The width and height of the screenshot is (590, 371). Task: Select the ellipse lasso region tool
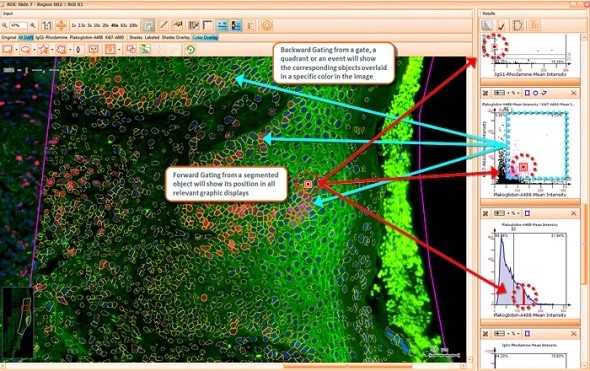coord(25,49)
